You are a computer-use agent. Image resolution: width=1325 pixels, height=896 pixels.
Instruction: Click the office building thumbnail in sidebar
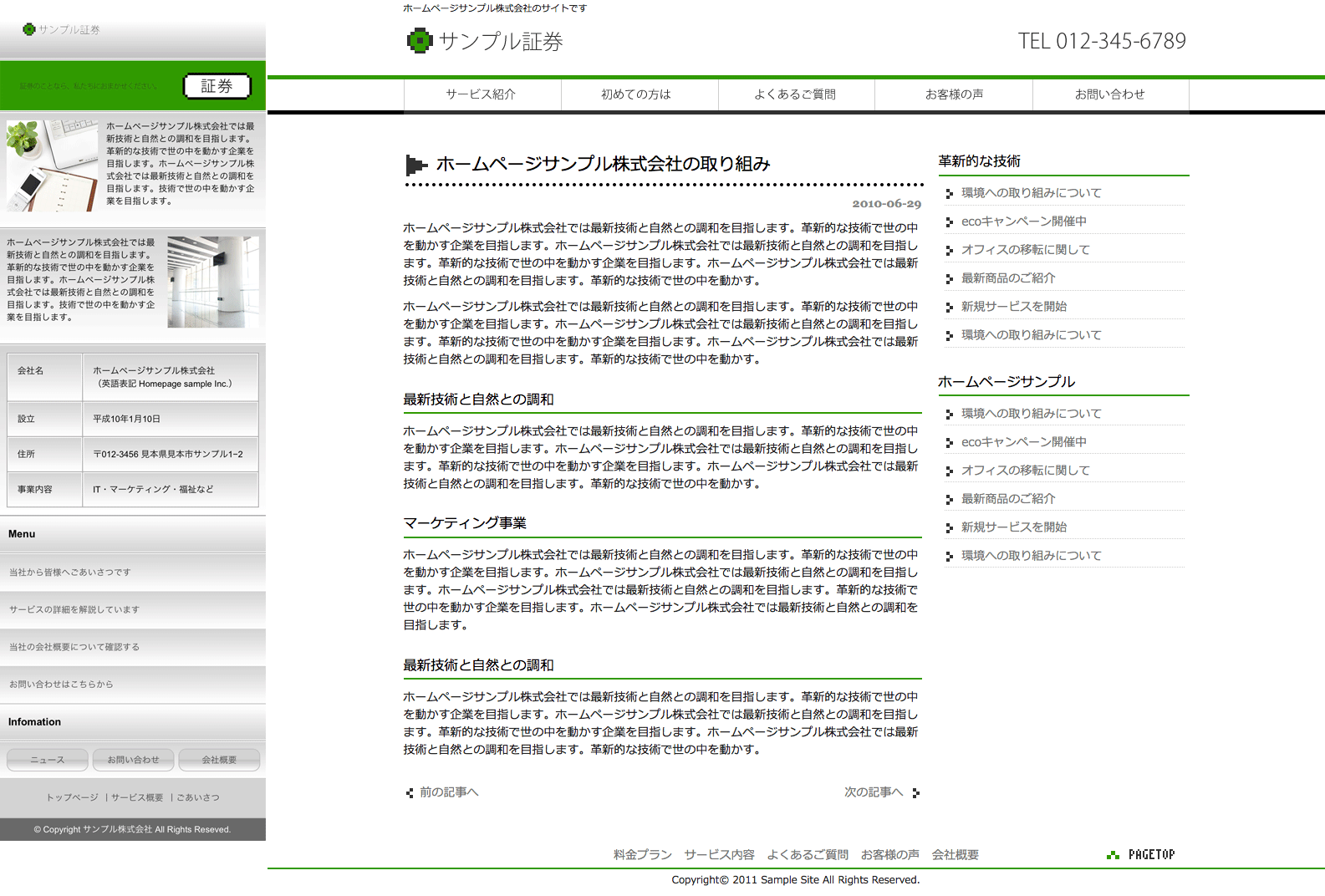(x=213, y=282)
